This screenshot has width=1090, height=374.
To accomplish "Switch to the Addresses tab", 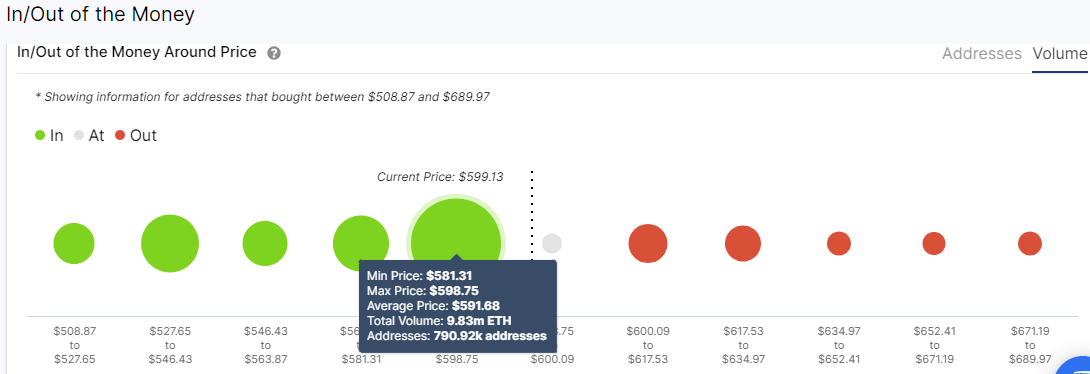I will [x=982, y=54].
